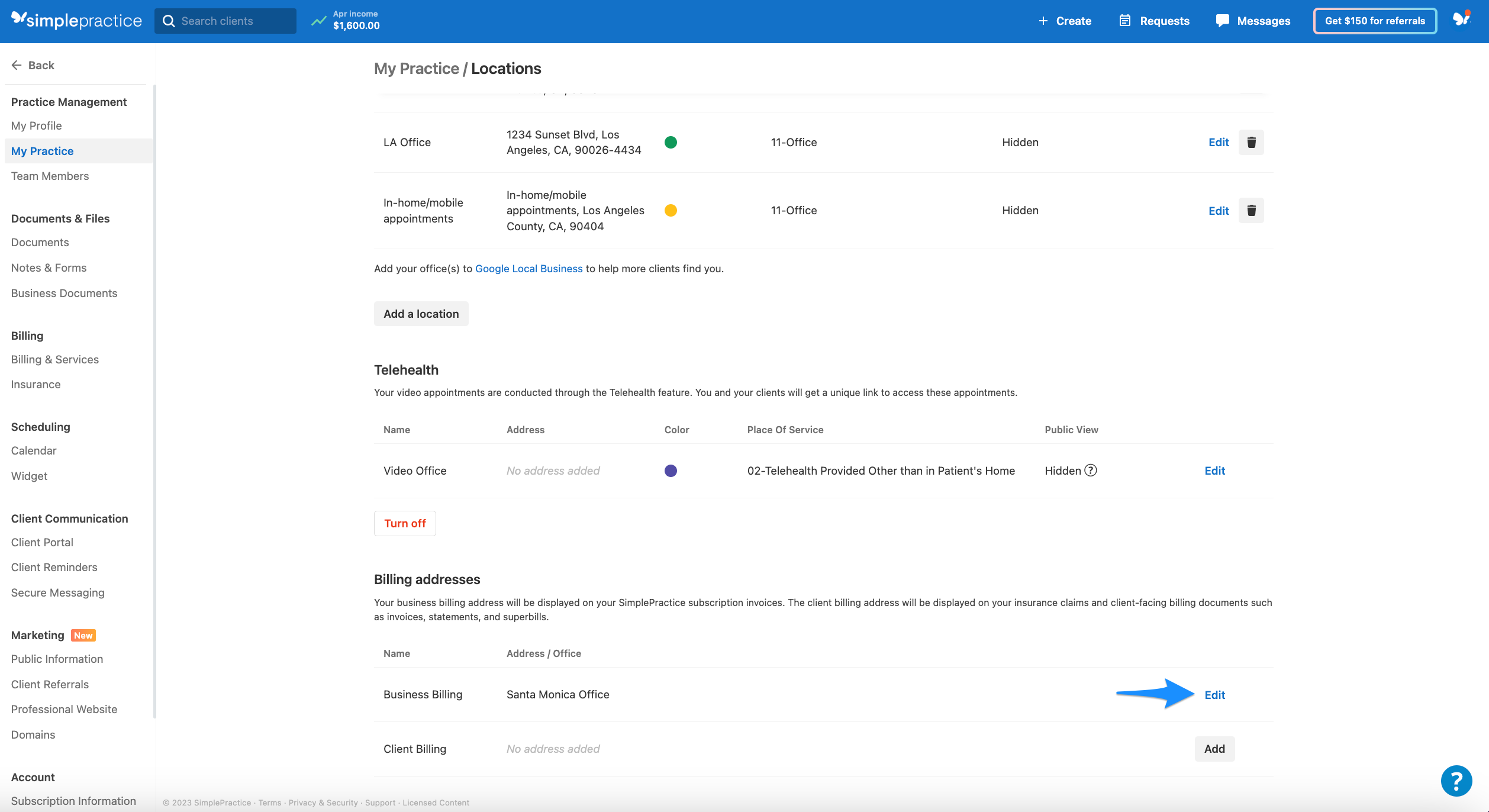The height and width of the screenshot is (812, 1489).
Task: Click the yellow In-home/mobile color dot
Action: (x=671, y=210)
